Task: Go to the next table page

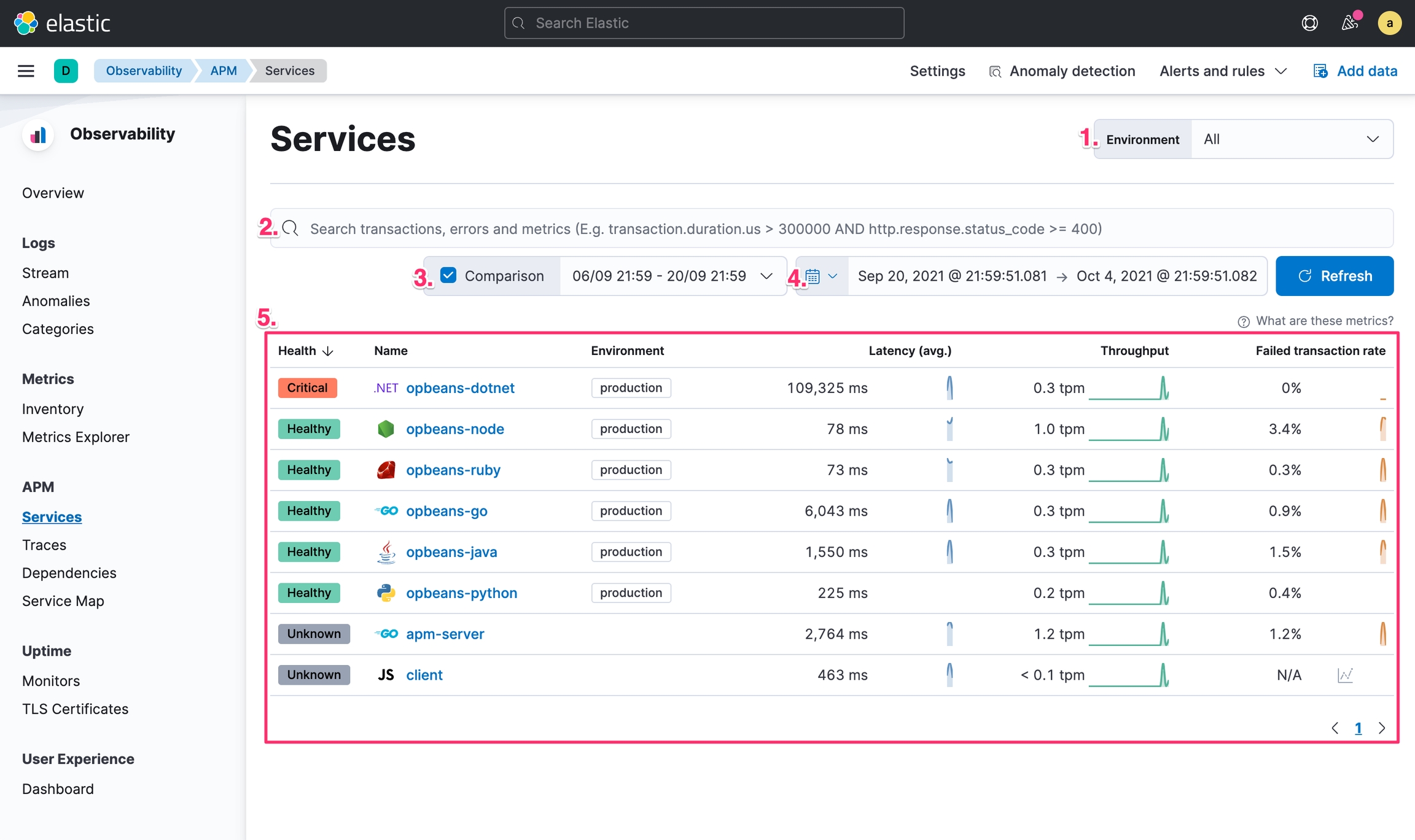Action: click(1382, 728)
